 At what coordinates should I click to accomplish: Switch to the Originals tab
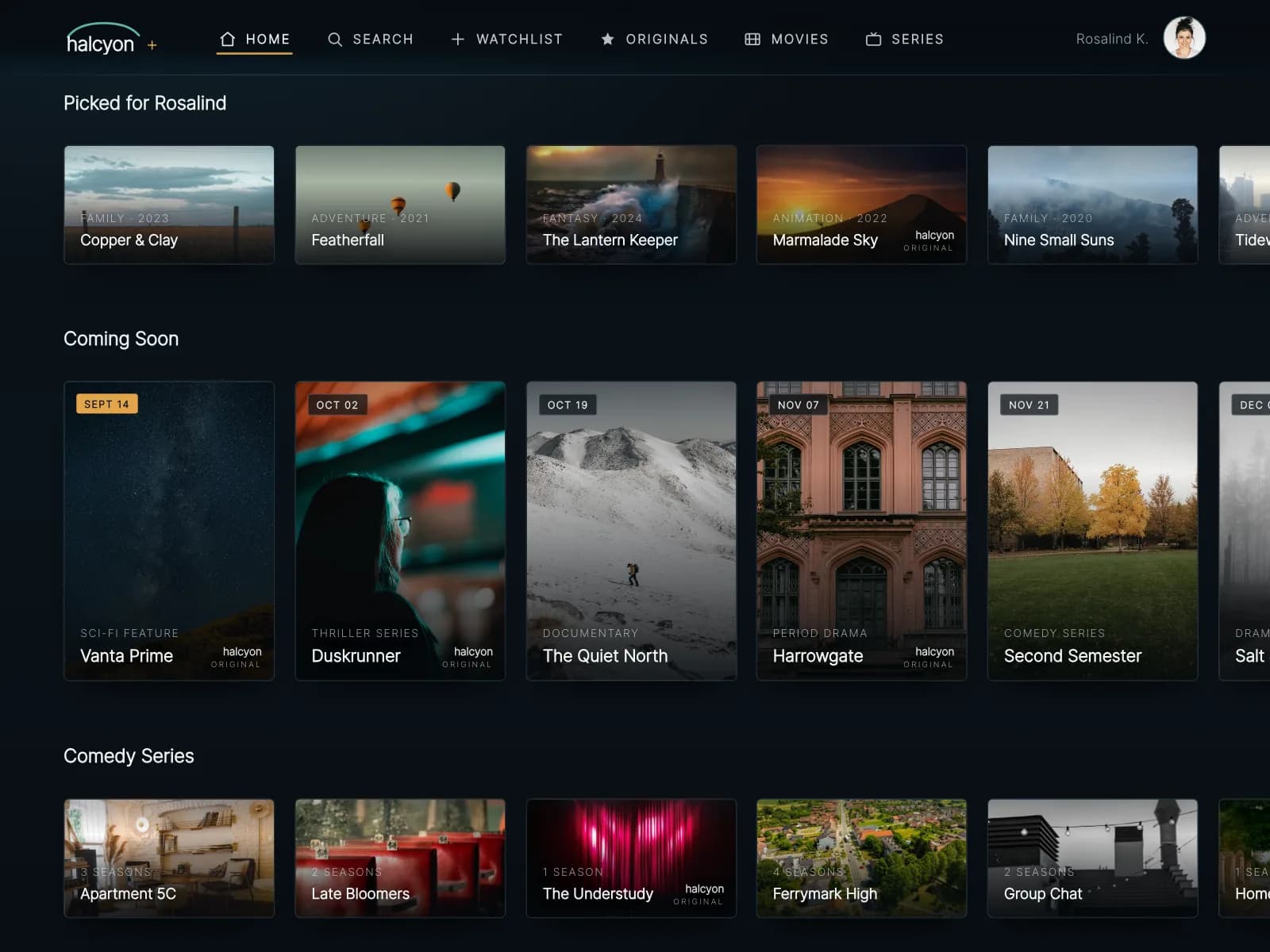[654, 39]
